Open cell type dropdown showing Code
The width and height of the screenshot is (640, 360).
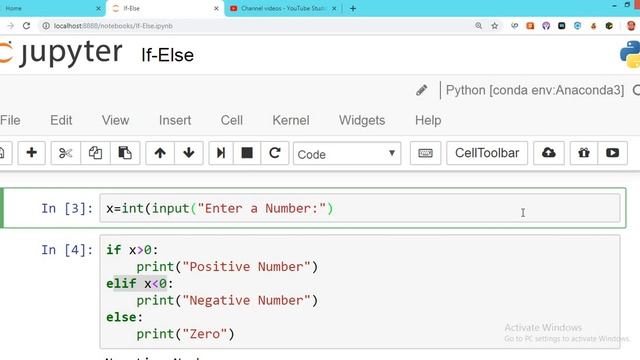click(x=347, y=153)
